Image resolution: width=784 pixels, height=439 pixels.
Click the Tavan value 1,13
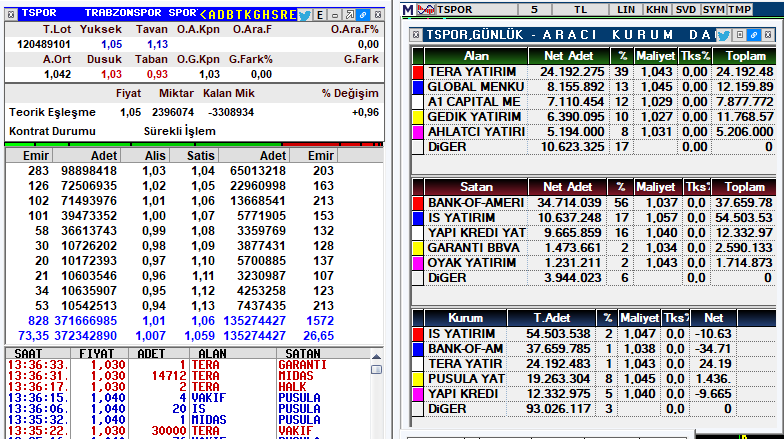[158, 44]
